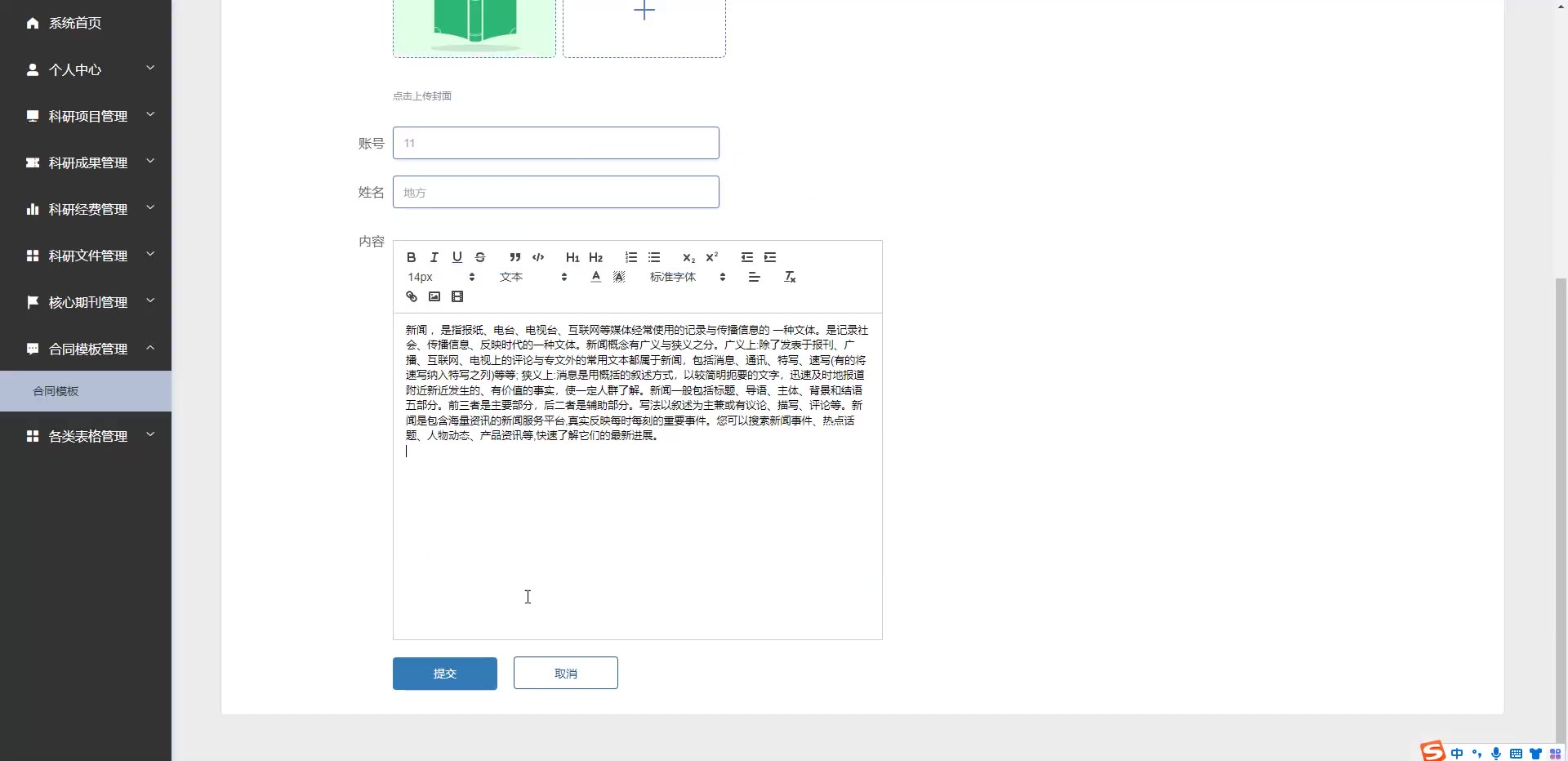This screenshot has height=761, width=1568.
Task: Open the text alignment options
Action: click(755, 277)
